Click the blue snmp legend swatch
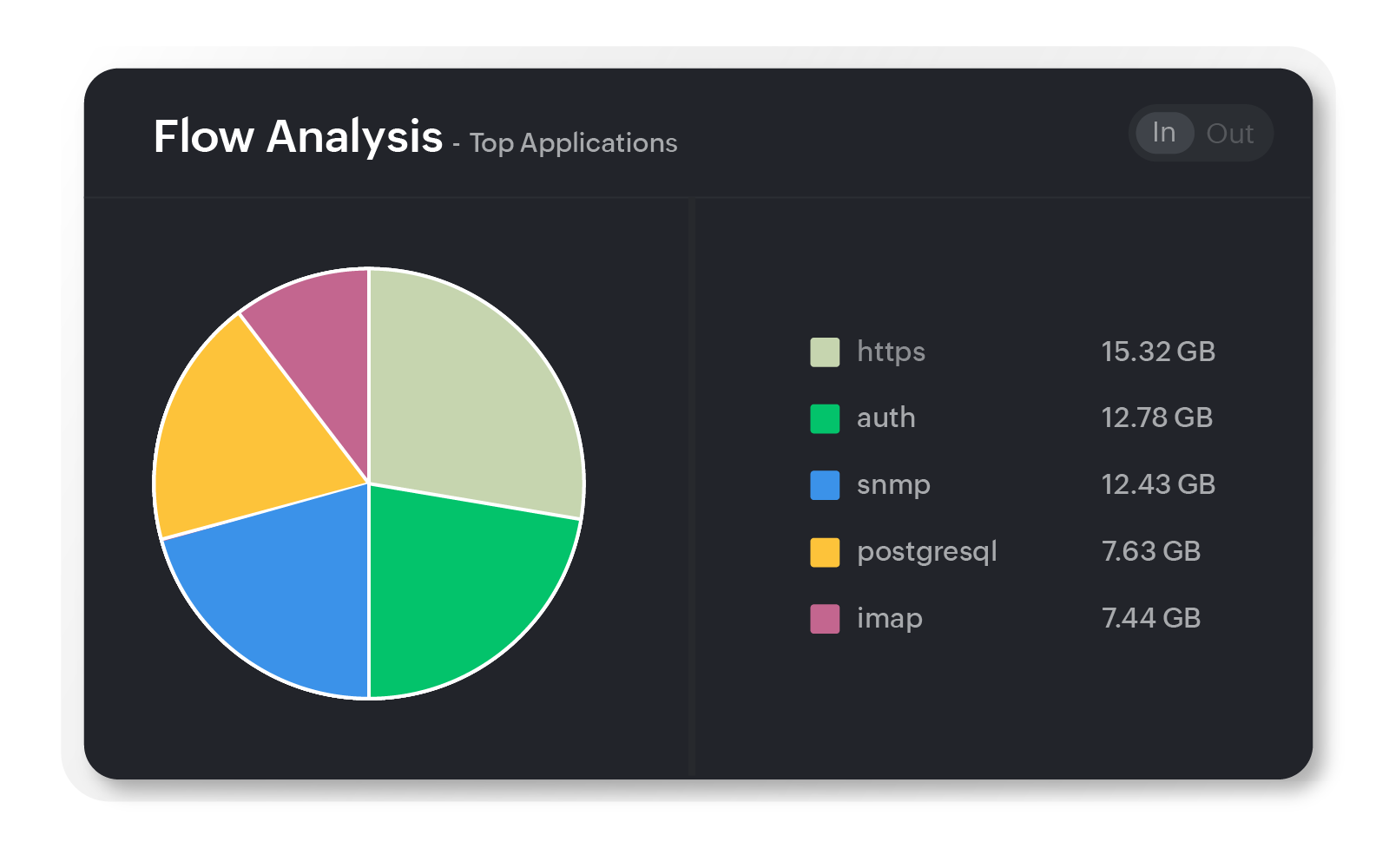The height and width of the screenshot is (868, 1389). coord(825,485)
